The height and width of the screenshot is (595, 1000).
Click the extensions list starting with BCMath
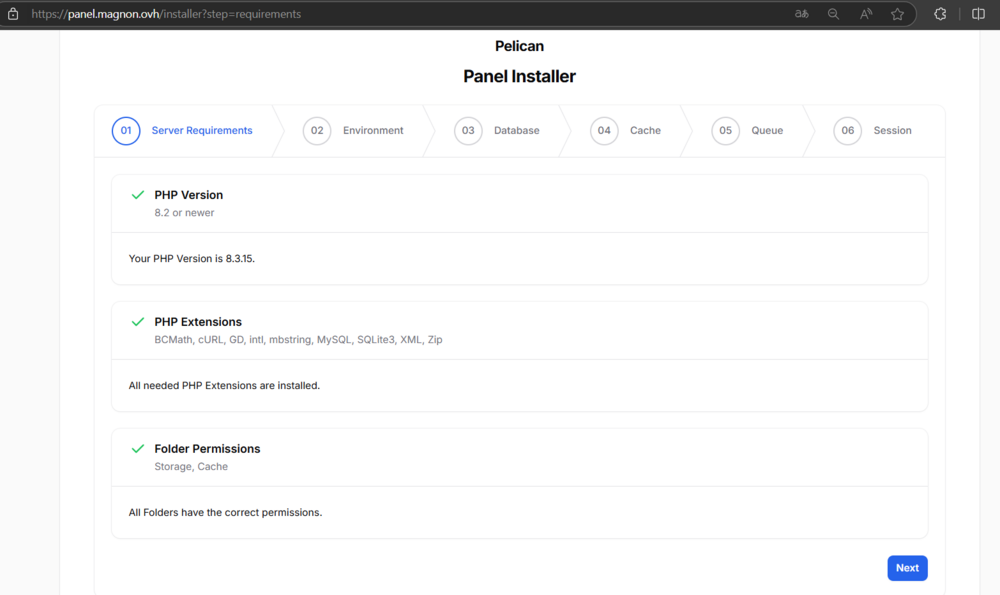(x=298, y=340)
